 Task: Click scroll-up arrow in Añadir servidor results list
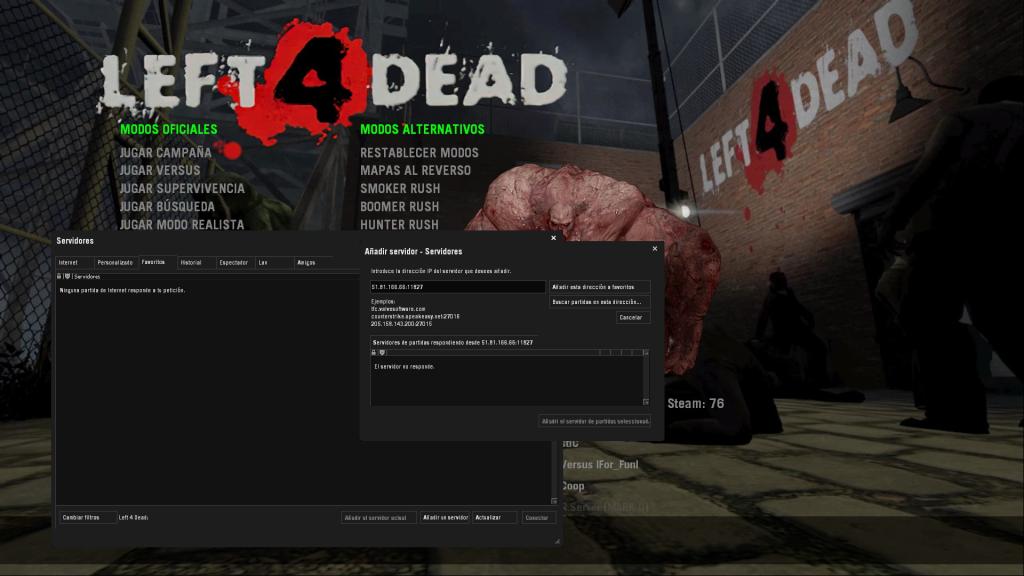coord(645,353)
